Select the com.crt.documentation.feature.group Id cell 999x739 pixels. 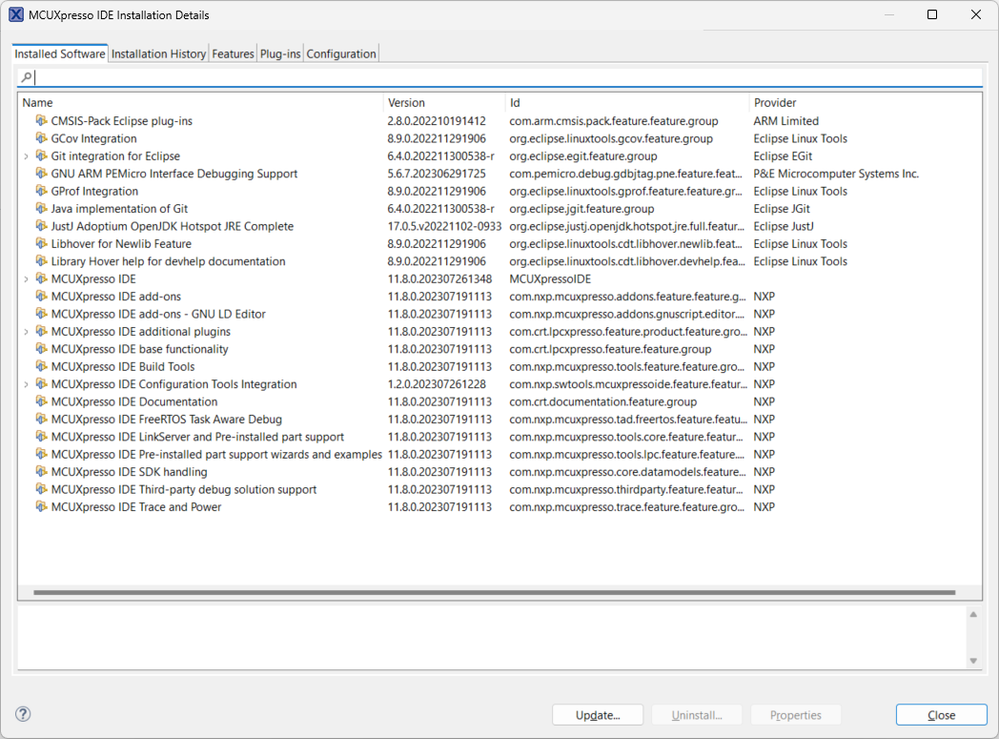click(603, 401)
